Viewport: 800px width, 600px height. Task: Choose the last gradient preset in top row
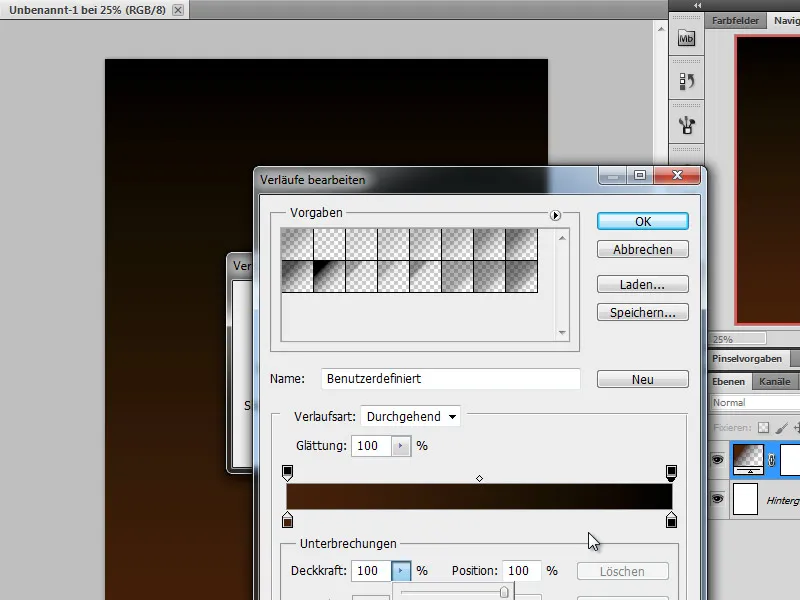click(521, 244)
